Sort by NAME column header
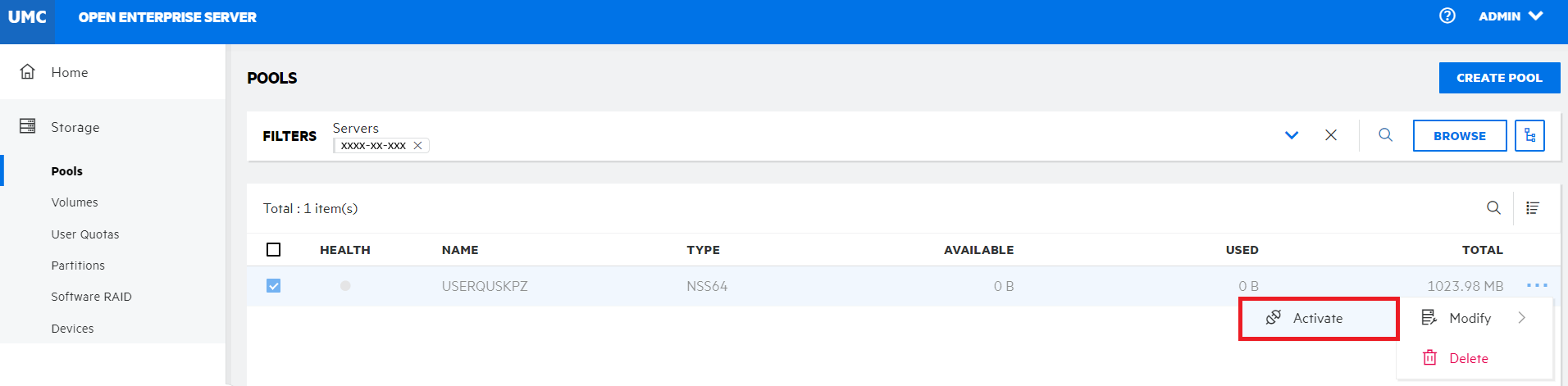Viewport: 1568px width, 386px height. click(460, 250)
